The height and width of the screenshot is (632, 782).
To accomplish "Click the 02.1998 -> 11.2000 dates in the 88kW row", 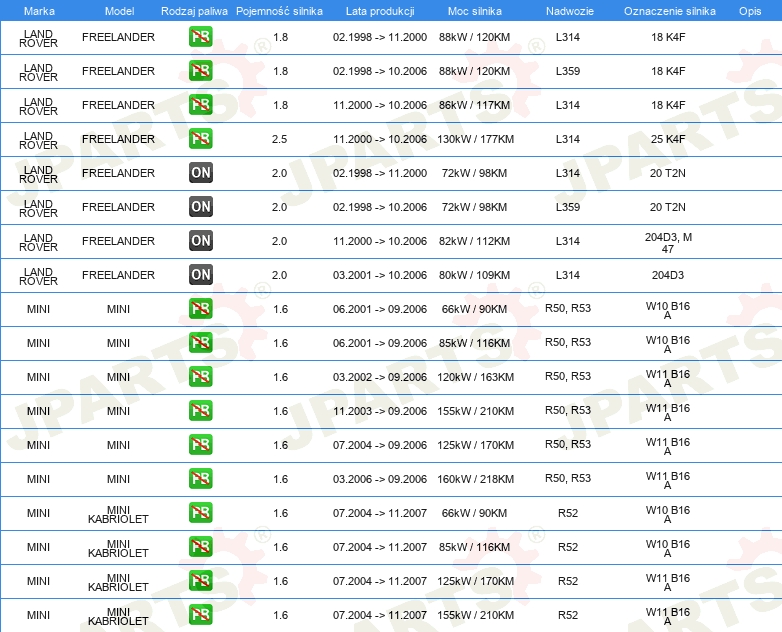I will click(380, 37).
